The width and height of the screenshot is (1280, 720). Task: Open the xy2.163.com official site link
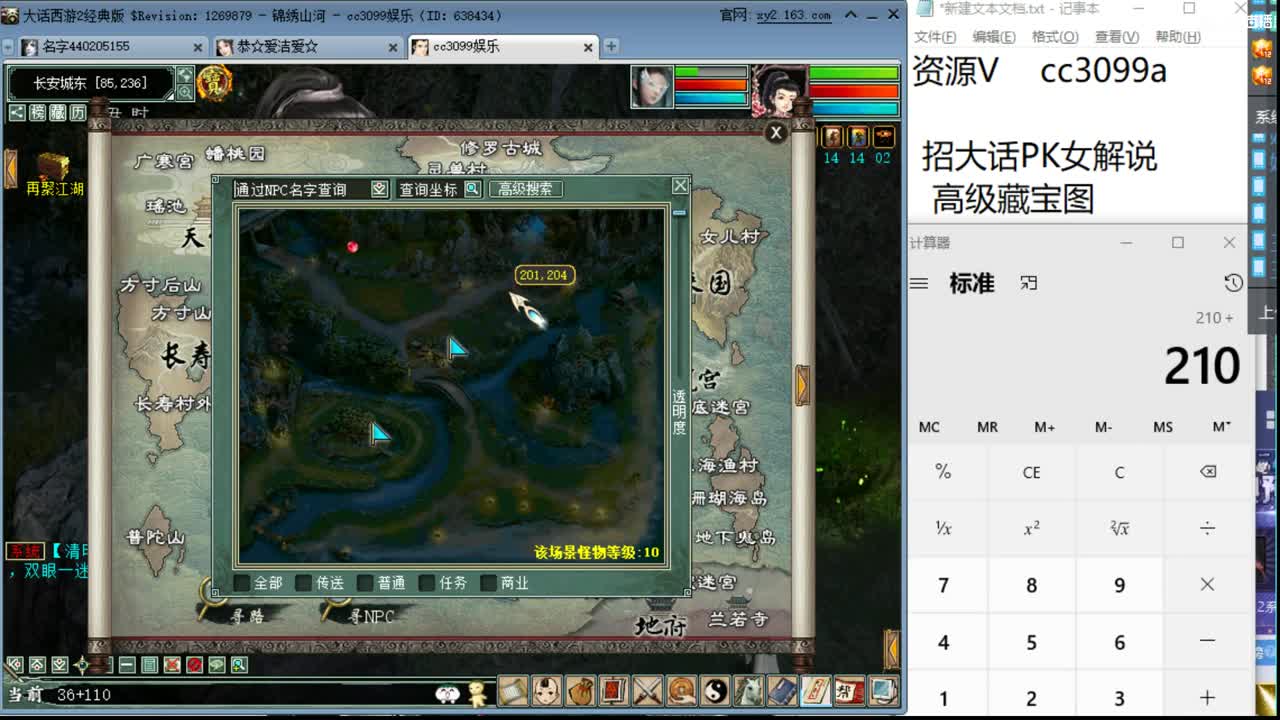tap(792, 15)
